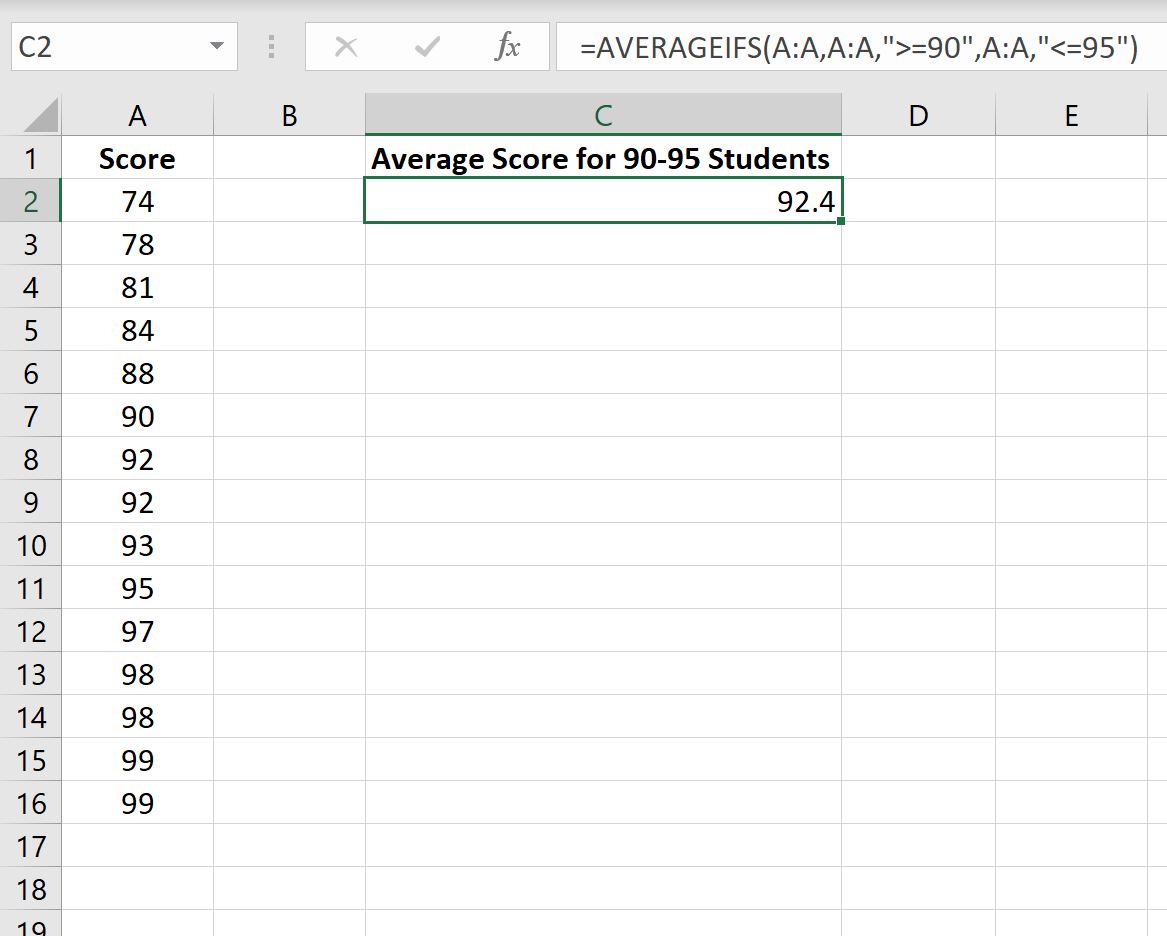1167x936 pixels.
Task: Open the Insert Function fx dialog
Action: click(508, 46)
